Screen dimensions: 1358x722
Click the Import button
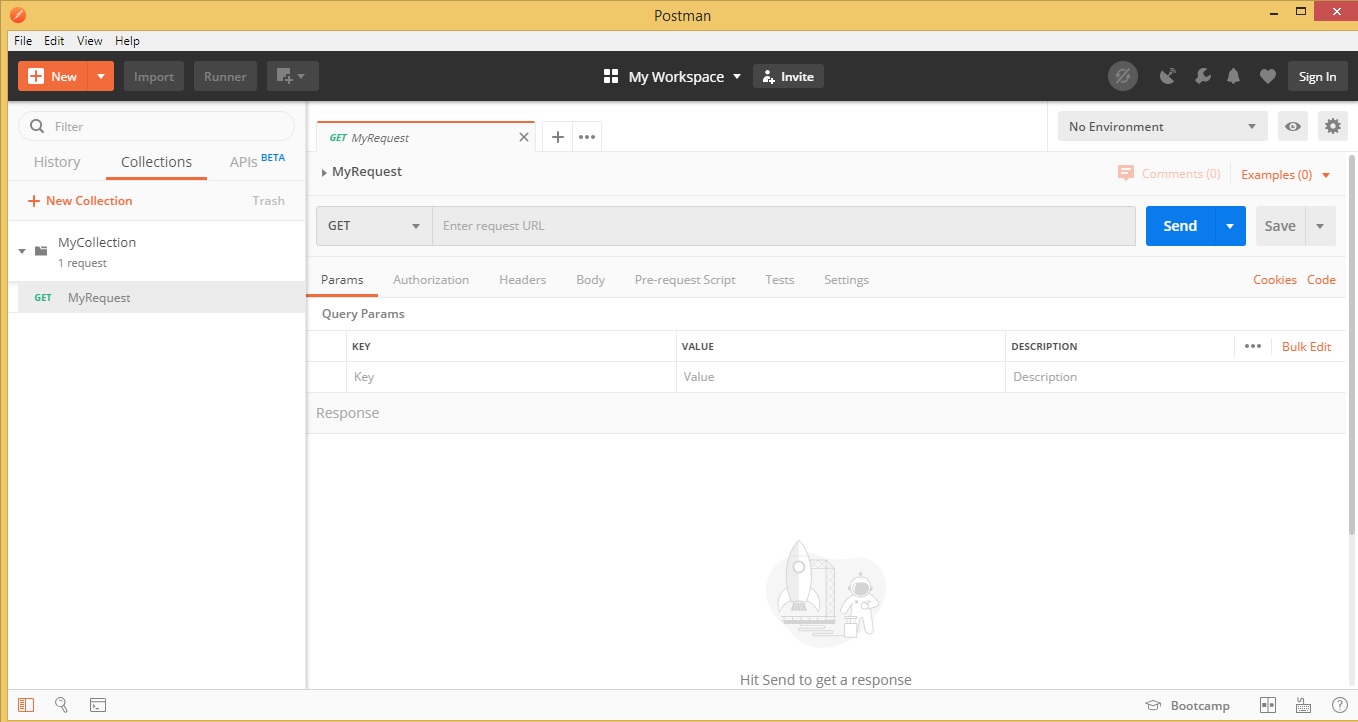coord(154,76)
